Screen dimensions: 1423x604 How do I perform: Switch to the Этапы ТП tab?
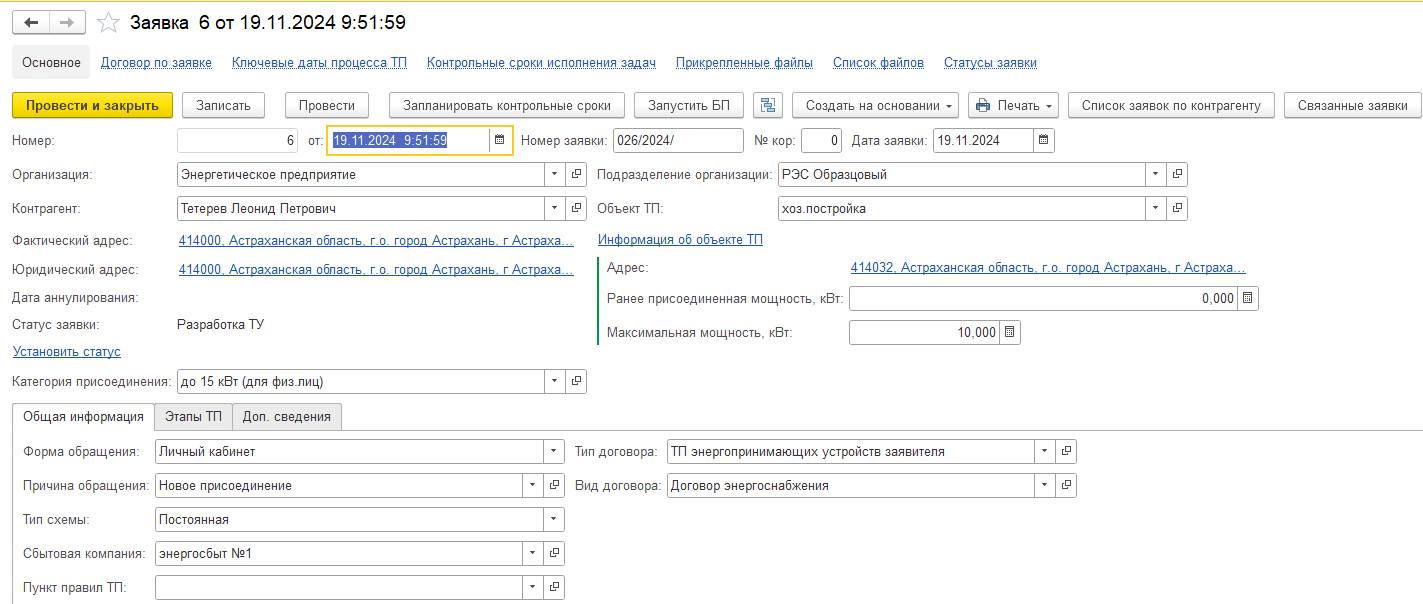click(193, 417)
